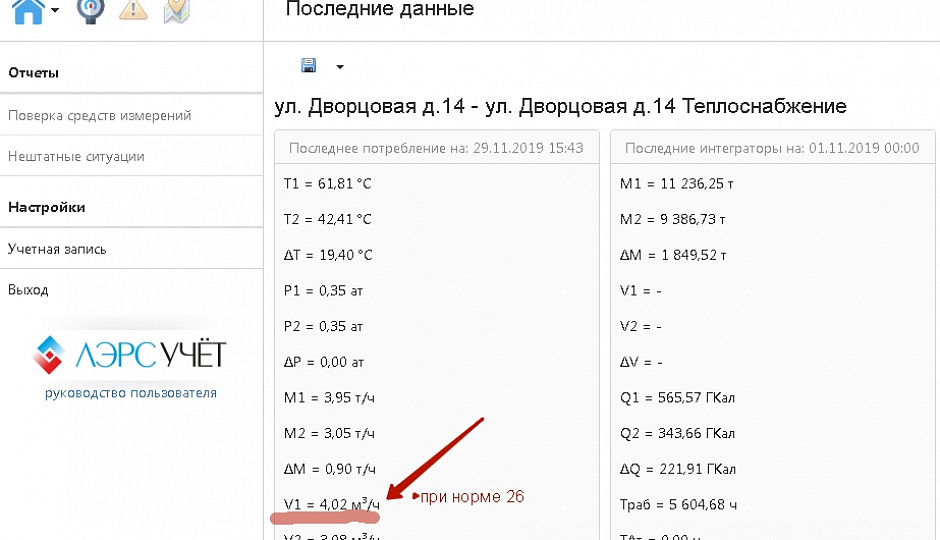Click the T1 = 61,81 °C reading
Image resolution: width=940 pixels, height=540 pixels.
[328, 184]
